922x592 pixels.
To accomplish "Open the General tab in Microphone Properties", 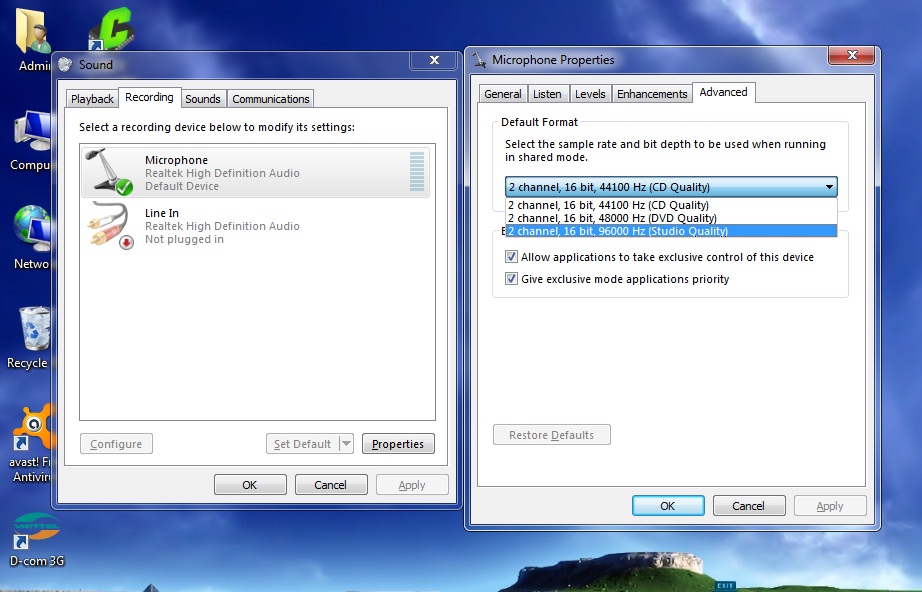I will (503, 94).
